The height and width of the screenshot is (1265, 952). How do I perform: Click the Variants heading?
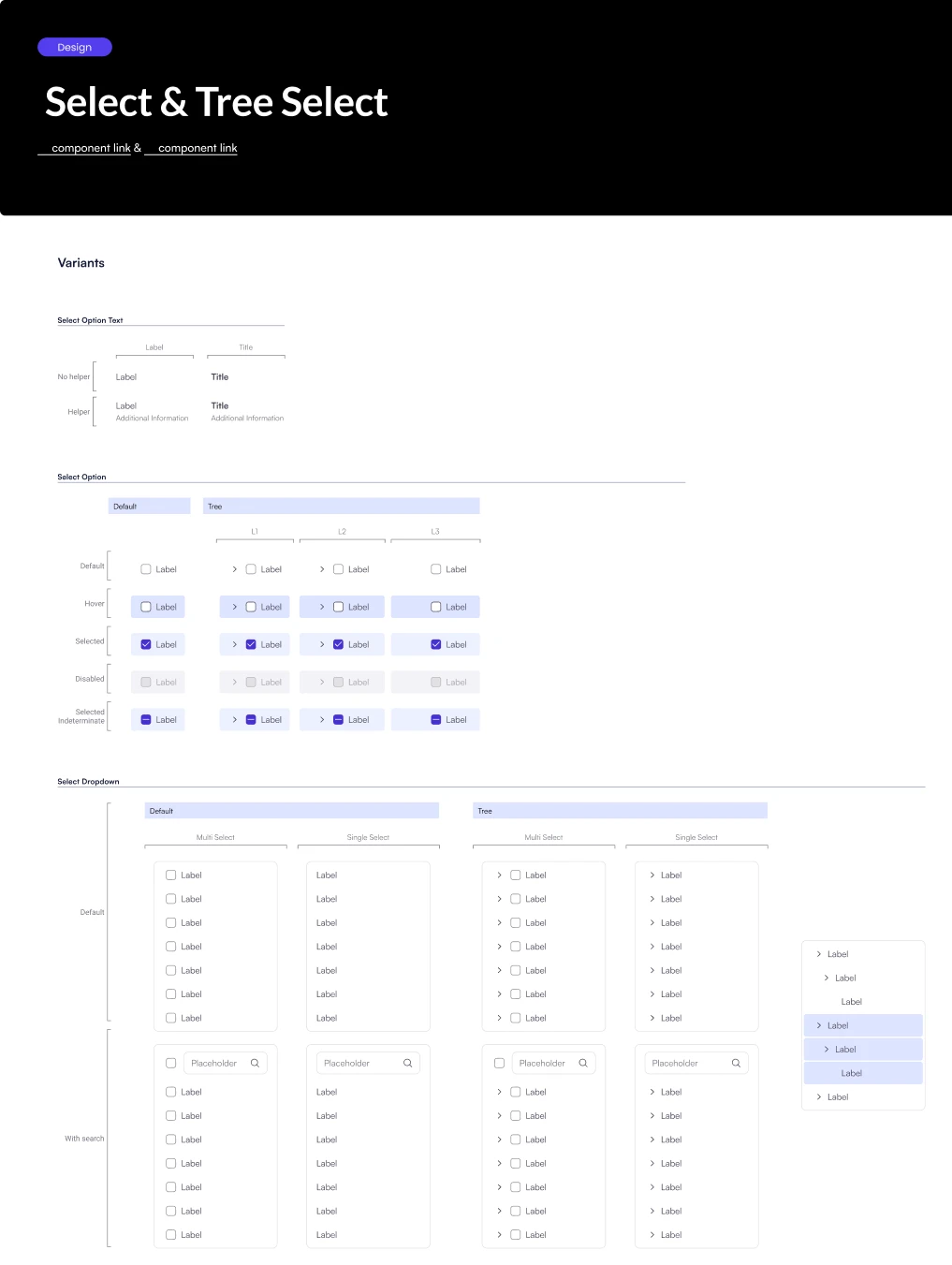[x=81, y=263]
